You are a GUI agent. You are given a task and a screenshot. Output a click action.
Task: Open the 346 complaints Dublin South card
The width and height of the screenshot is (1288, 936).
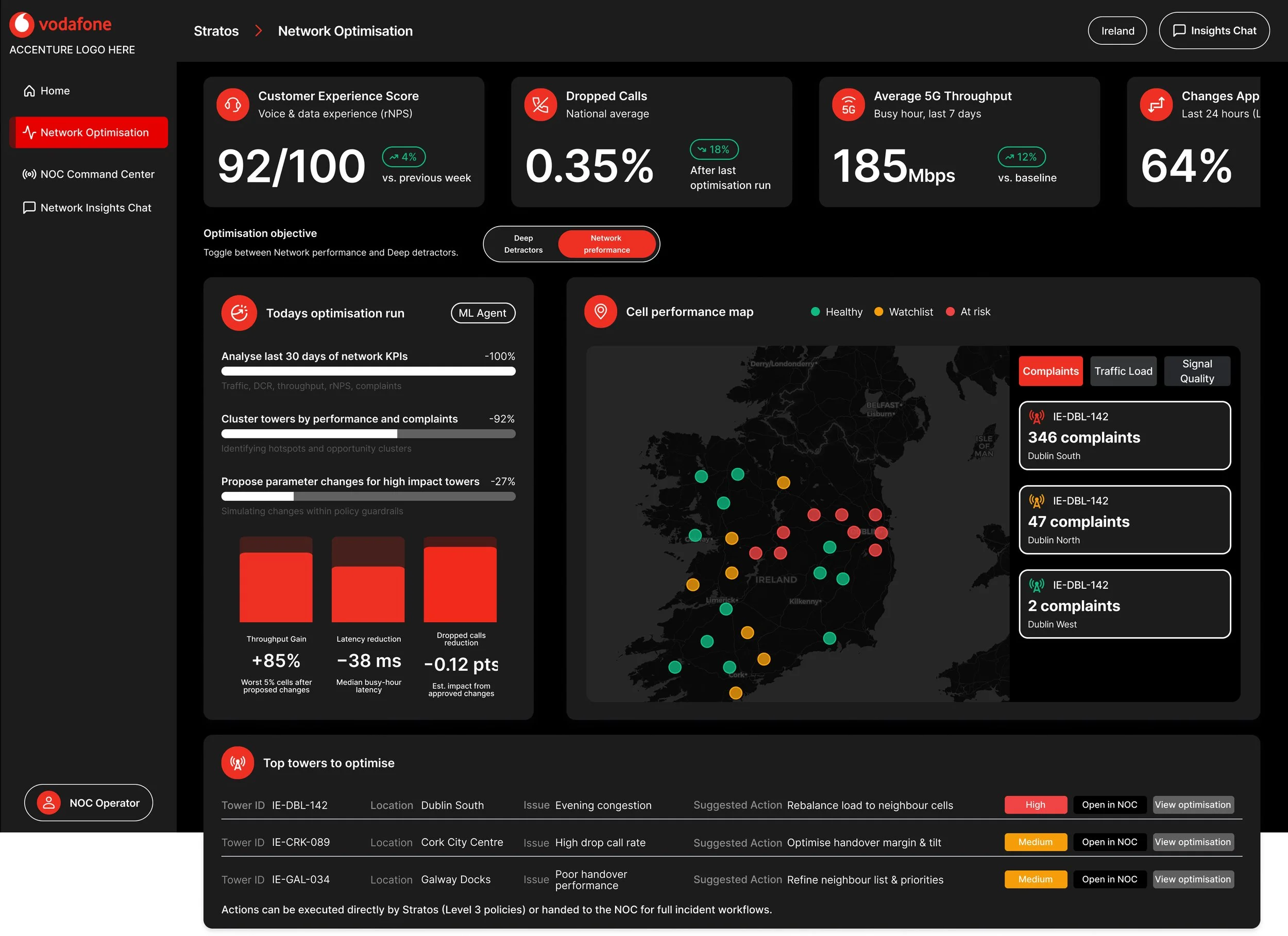pos(1125,436)
